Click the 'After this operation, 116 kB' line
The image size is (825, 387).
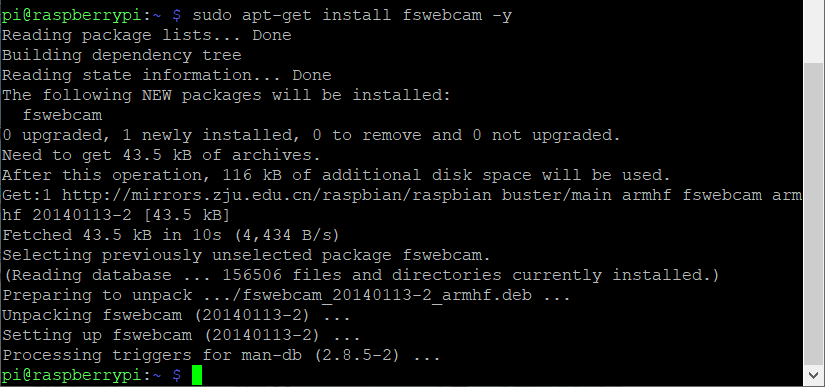point(336,175)
